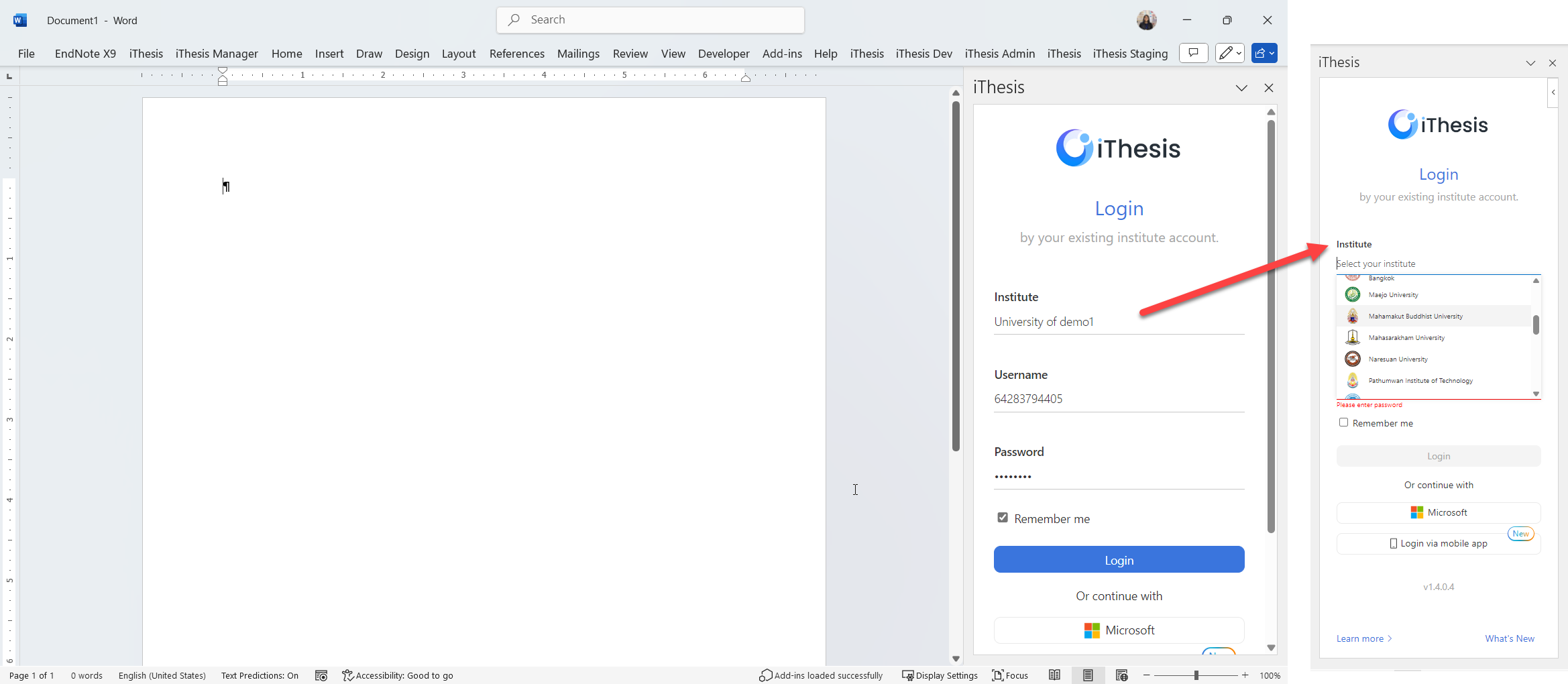Open the user account avatar
Image resolution: width=1568 pixels, height=684 pixels.
pos(1147,20)
